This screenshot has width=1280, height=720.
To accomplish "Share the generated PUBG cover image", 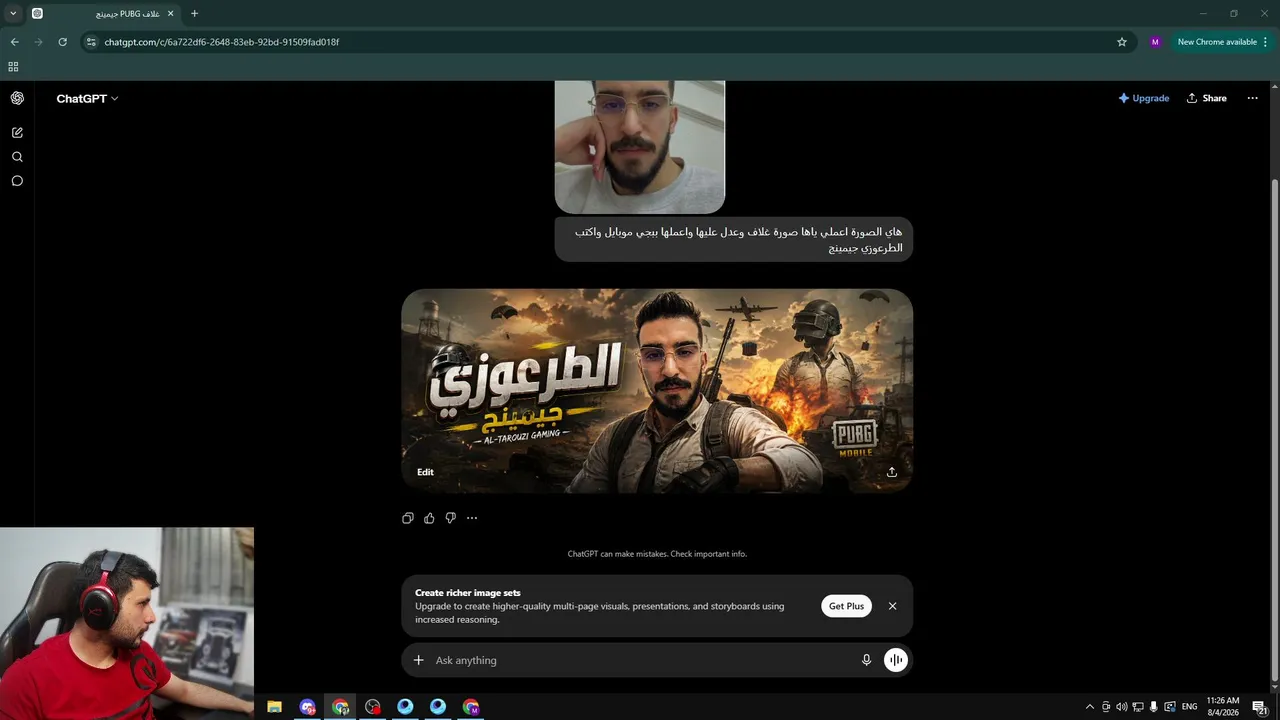I will pos(892,472).
